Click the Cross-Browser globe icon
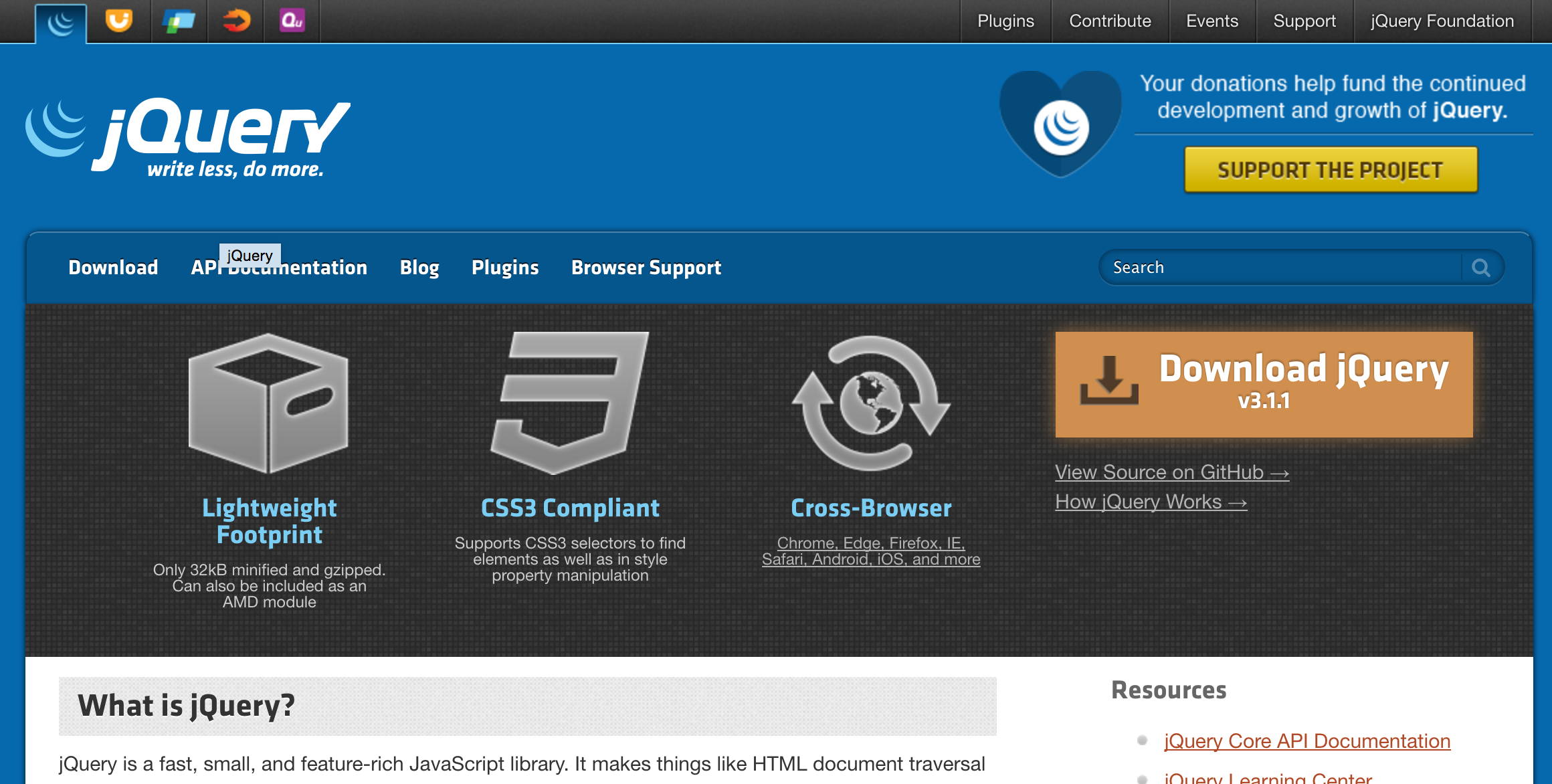Viewport: 1552px width, 784px height. pos(871,403)
